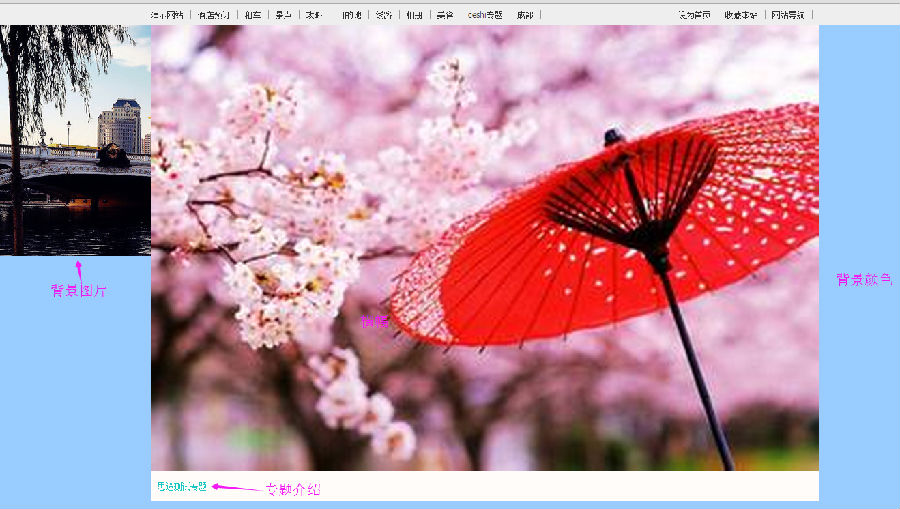Go to the 相册 navigation item
The image size is (900, 509).
pyautogui.click(x=414, y=15)
